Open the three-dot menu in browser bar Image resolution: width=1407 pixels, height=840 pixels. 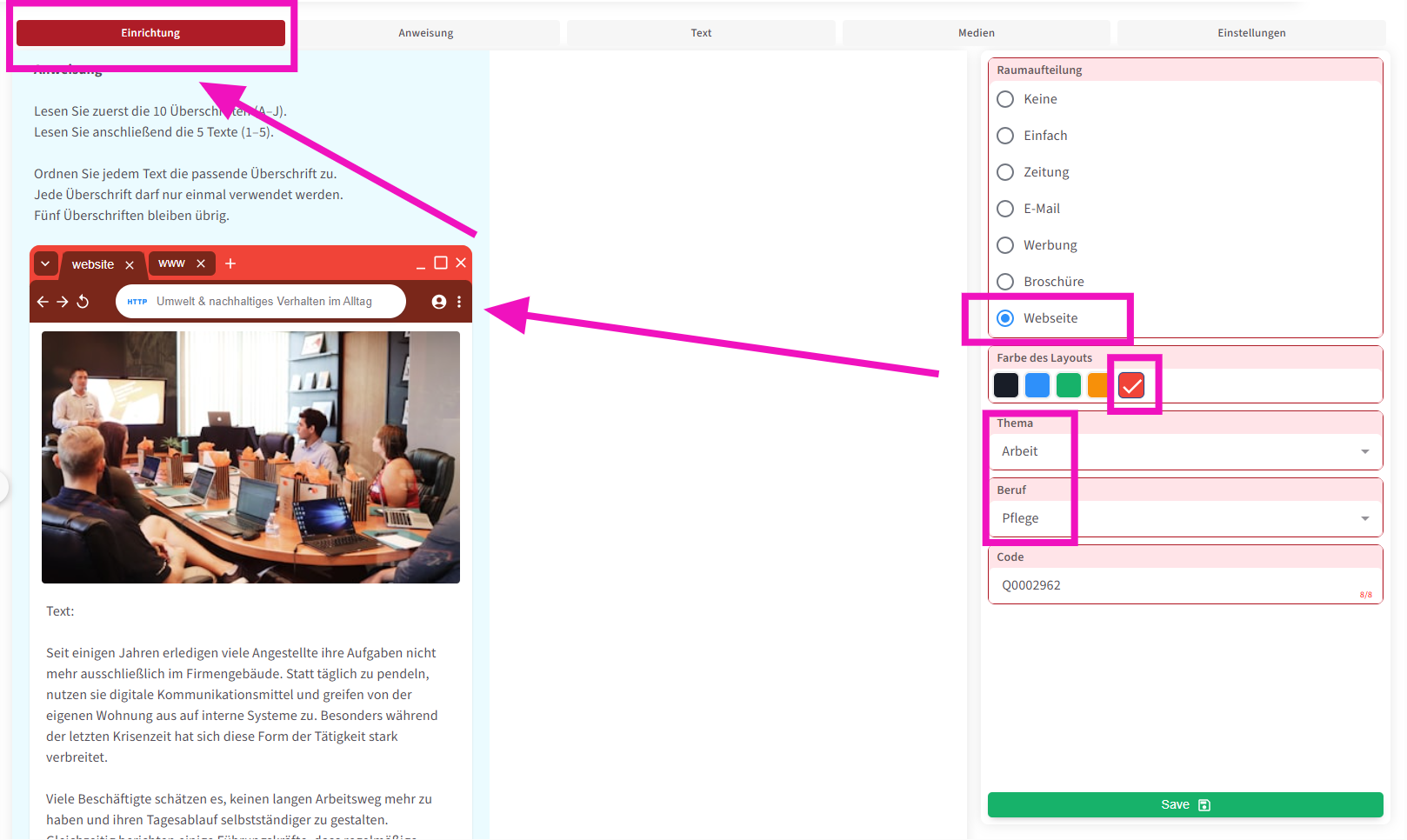tap(459, 302)
